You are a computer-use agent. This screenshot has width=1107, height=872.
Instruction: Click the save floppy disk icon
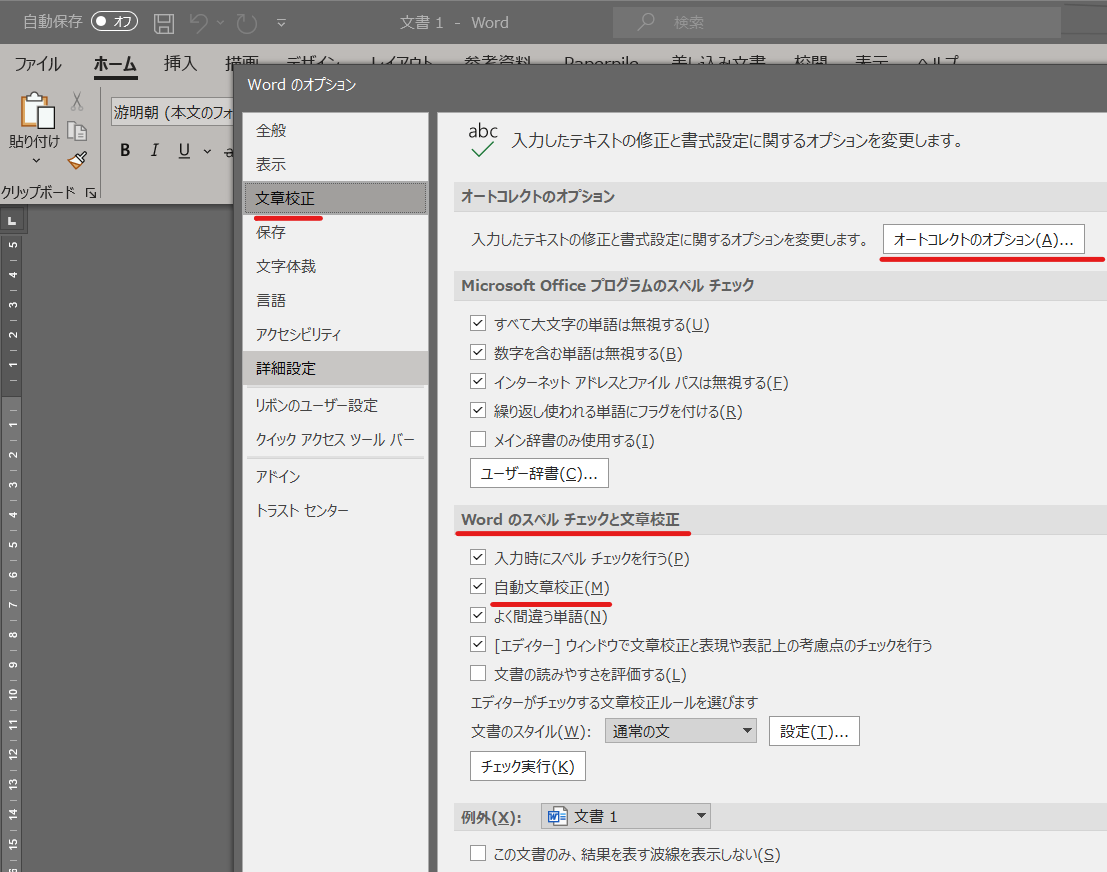[164, 23]
